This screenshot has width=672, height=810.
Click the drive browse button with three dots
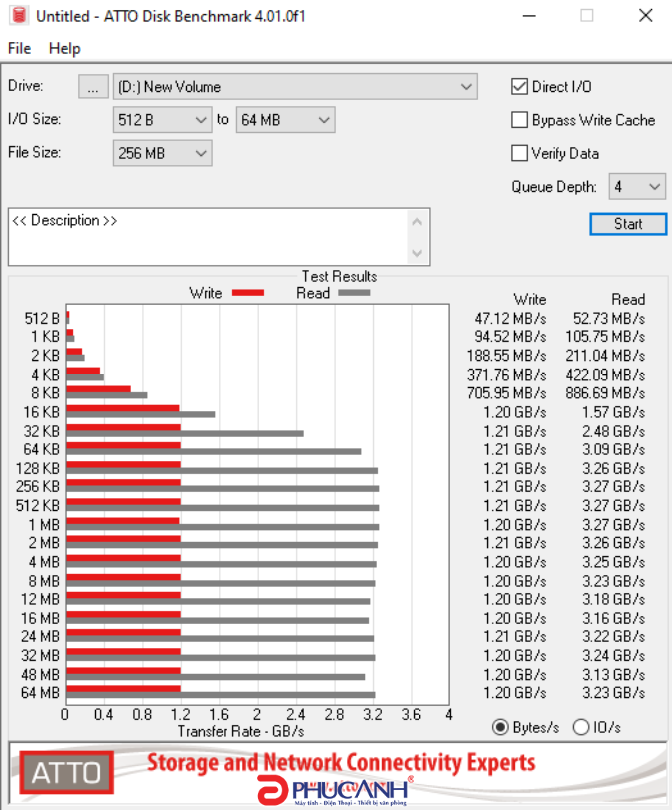pyautogui.click(x=93, y=86)
